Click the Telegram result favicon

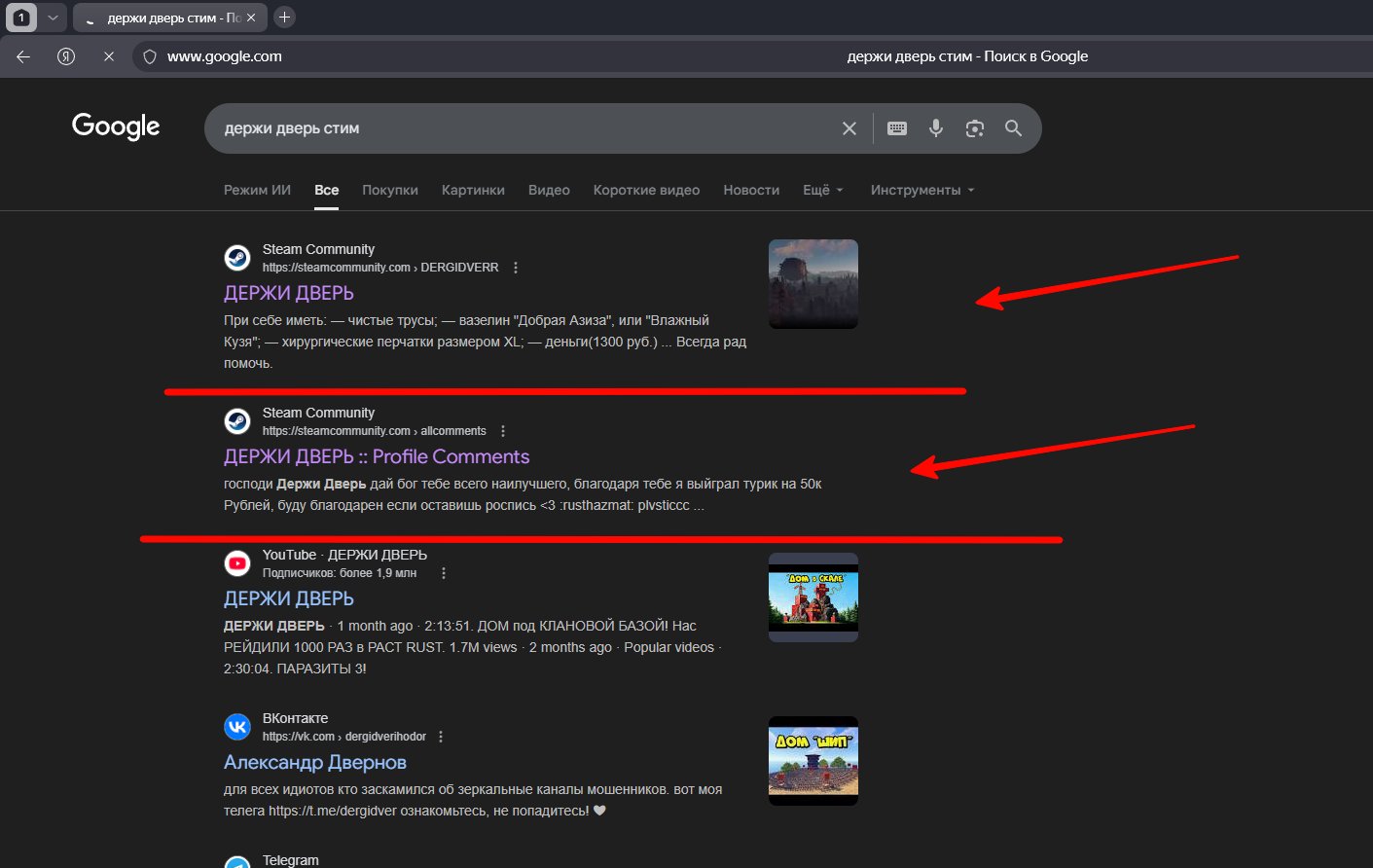[237, 862]
